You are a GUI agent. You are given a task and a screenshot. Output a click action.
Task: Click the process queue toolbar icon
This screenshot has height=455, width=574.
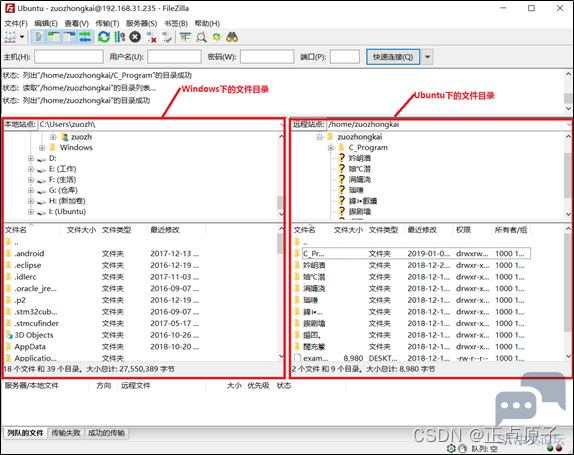pyautogui.click(x=119, y=37)
